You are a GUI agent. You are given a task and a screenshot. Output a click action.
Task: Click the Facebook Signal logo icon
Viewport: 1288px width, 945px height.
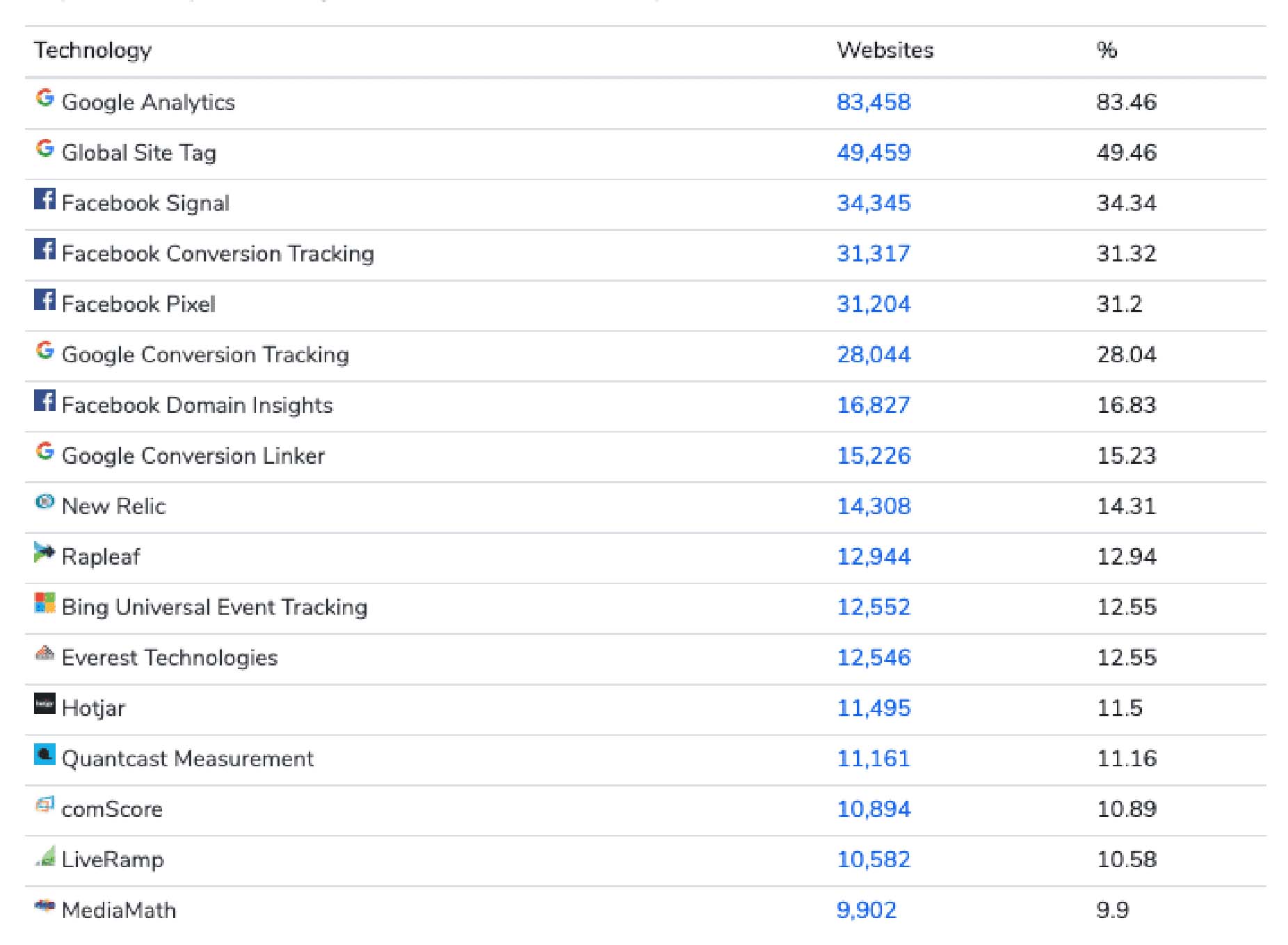point(45,200)
